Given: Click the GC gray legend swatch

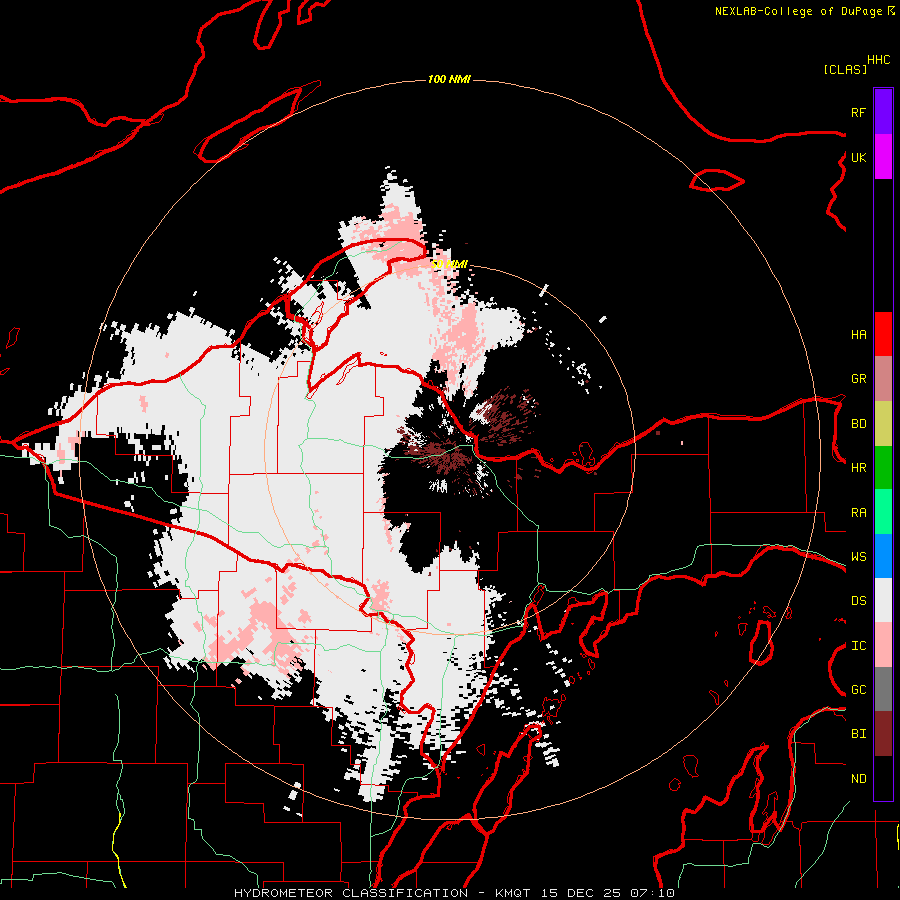Looking at the screenshot, I should (883, 689).
